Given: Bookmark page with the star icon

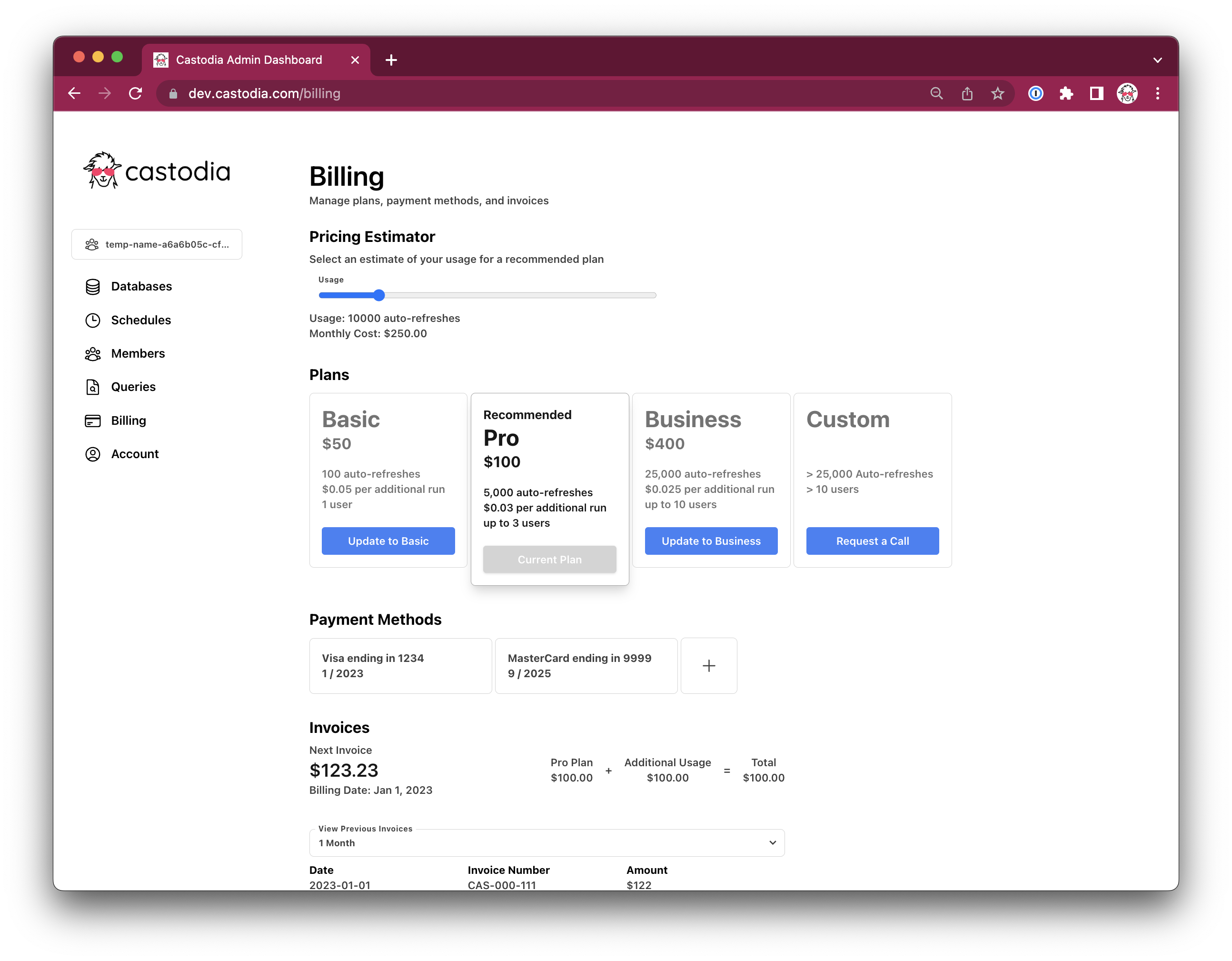Looking at the screenshot, I should click(997, 94).
